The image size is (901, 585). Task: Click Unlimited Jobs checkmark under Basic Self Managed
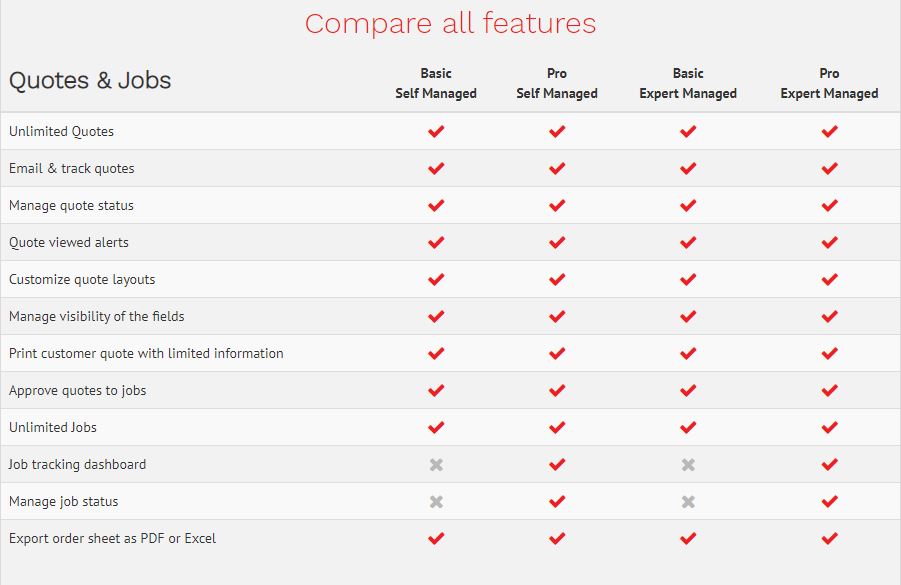click(x=436, y=427)
